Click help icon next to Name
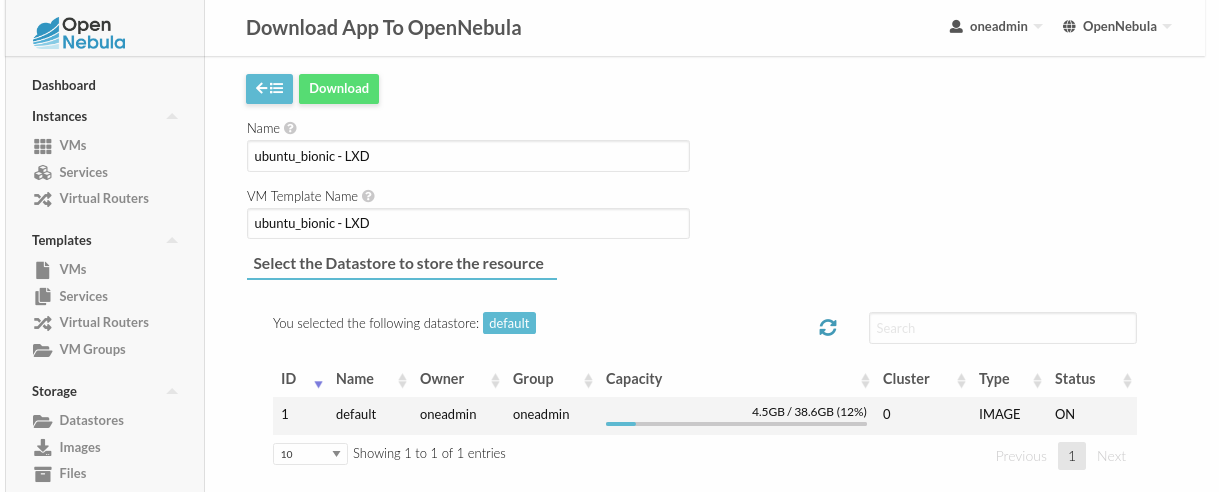The height and width of the screenshot is (492, 1219). tap(290, 128)
